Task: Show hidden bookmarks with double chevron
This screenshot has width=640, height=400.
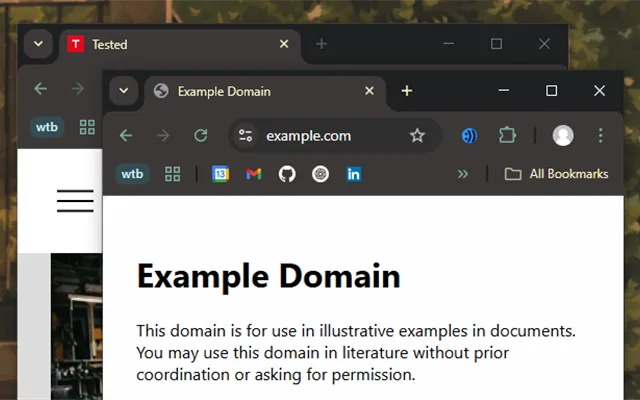Action: [462, 174]
